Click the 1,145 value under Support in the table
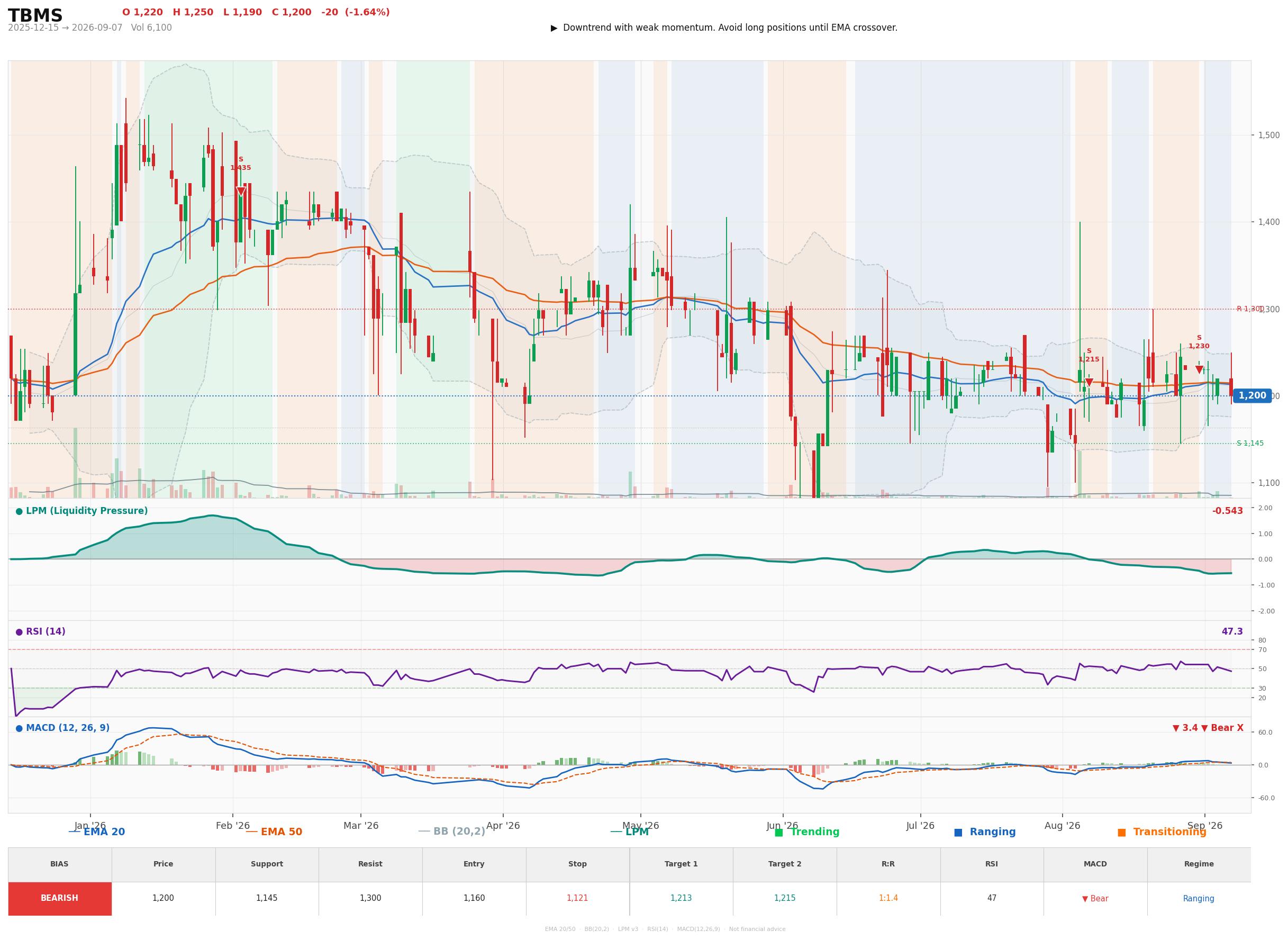The image size is (1288, 940). pyautogui.click(x=267, y=899)
